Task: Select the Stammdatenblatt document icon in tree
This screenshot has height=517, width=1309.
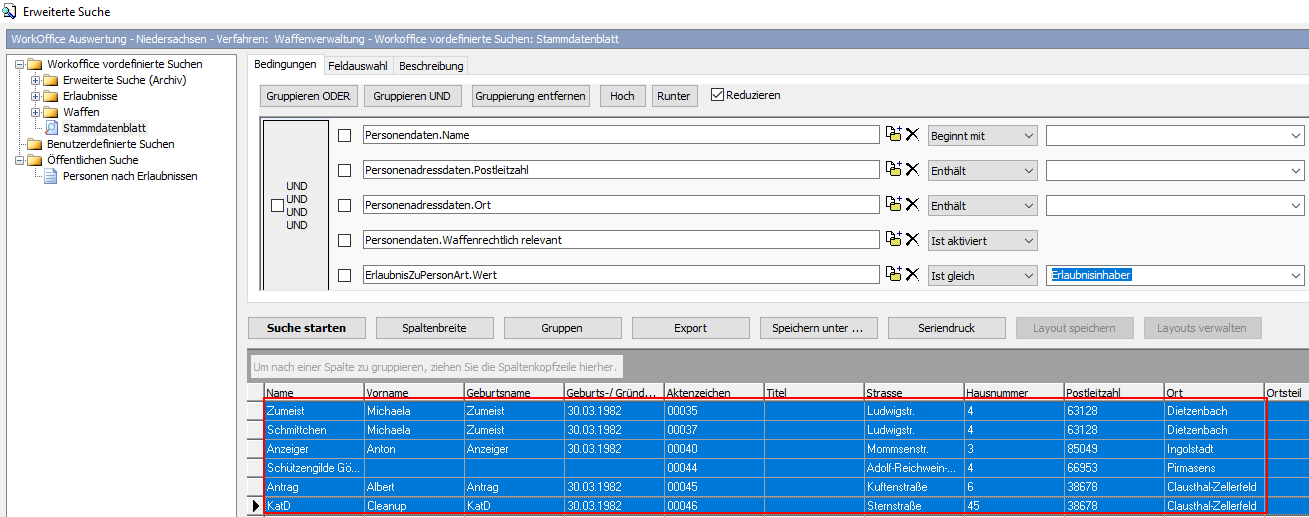Action: pos(52,128)
